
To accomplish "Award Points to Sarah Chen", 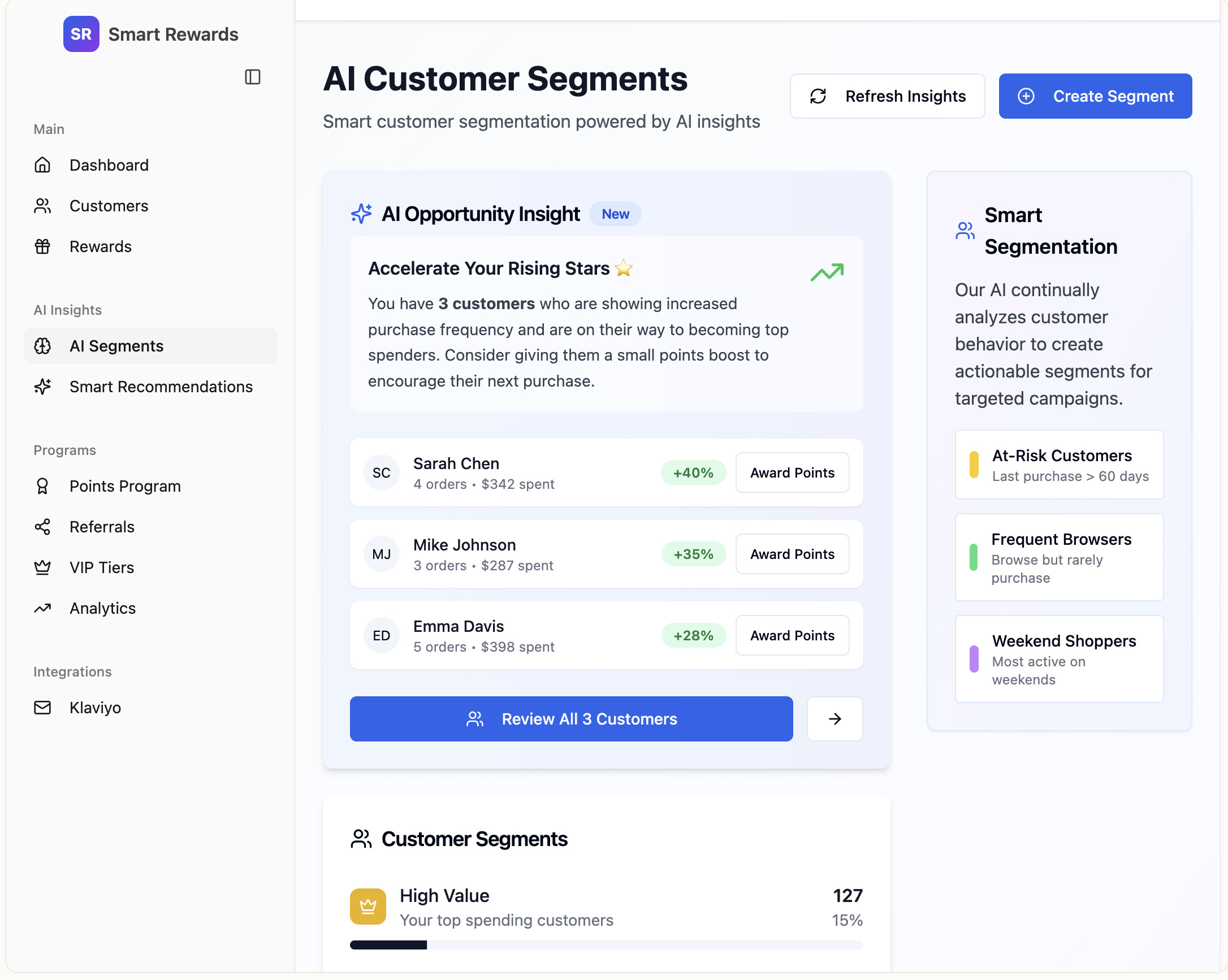I will click(x=792, y=472).
